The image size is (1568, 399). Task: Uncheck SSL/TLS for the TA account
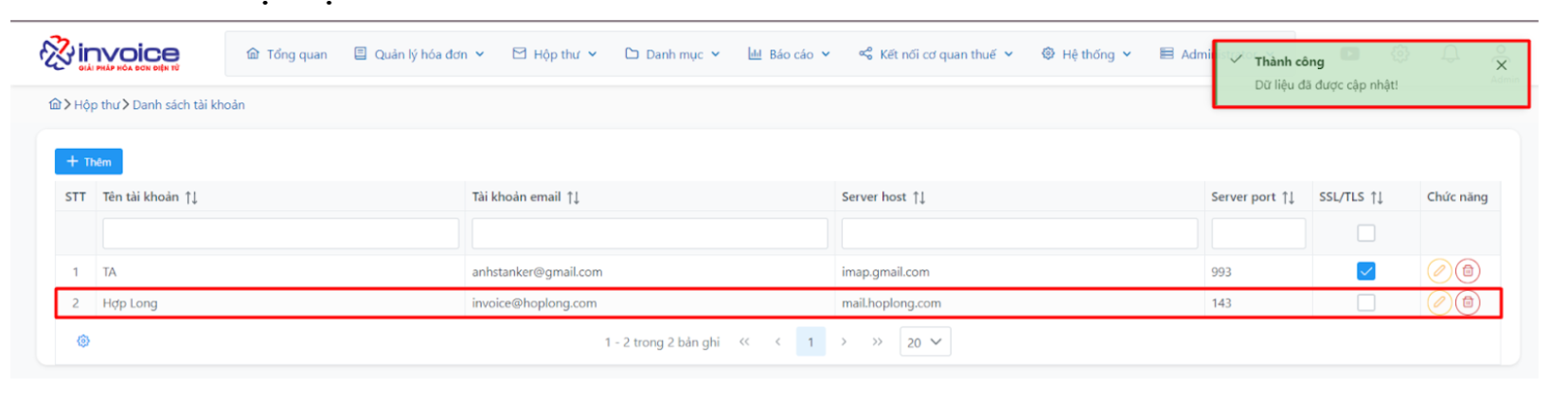(x=1365, y=271)
